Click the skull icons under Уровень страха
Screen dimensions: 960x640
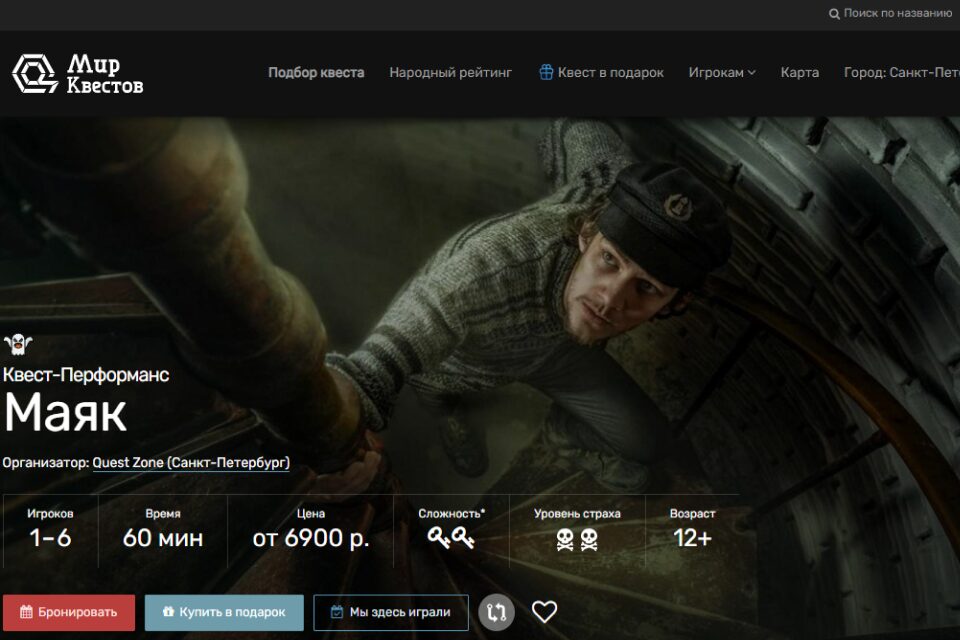(577, 539)
